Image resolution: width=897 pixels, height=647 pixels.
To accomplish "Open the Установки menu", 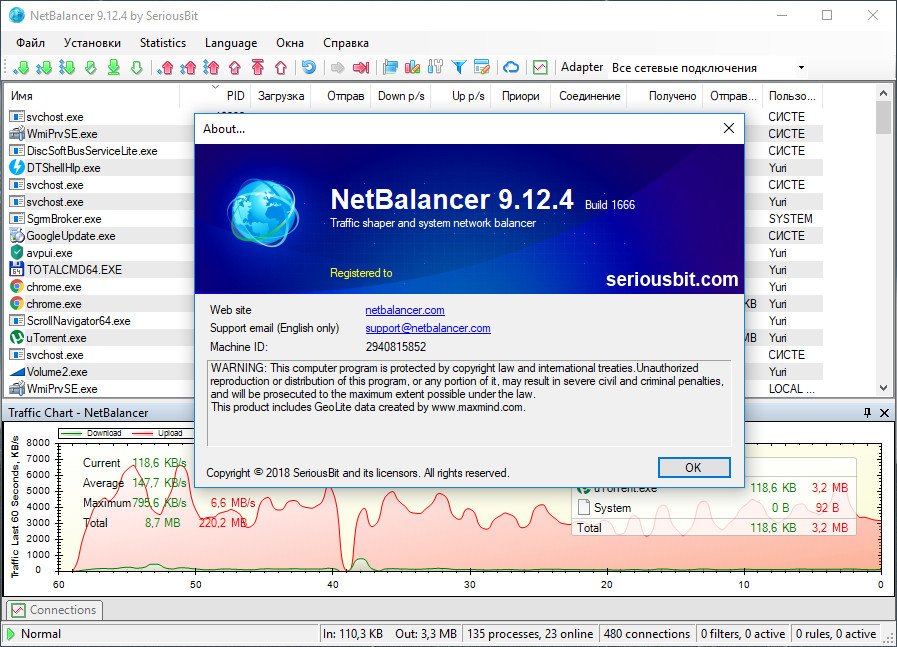I will (92, 43).
